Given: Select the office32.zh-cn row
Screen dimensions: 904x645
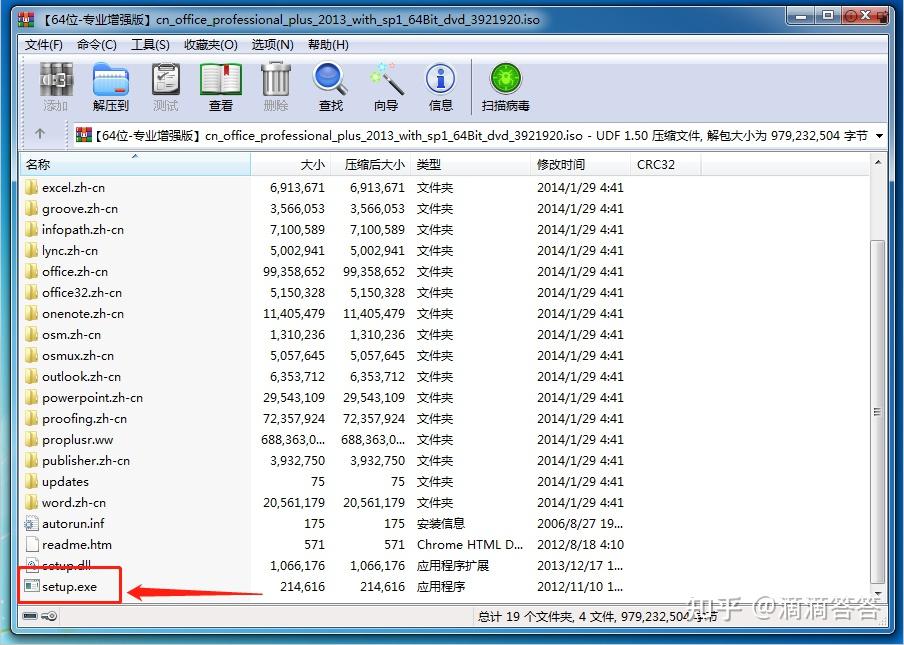Looking at the screenshot, I should (444, 292).
